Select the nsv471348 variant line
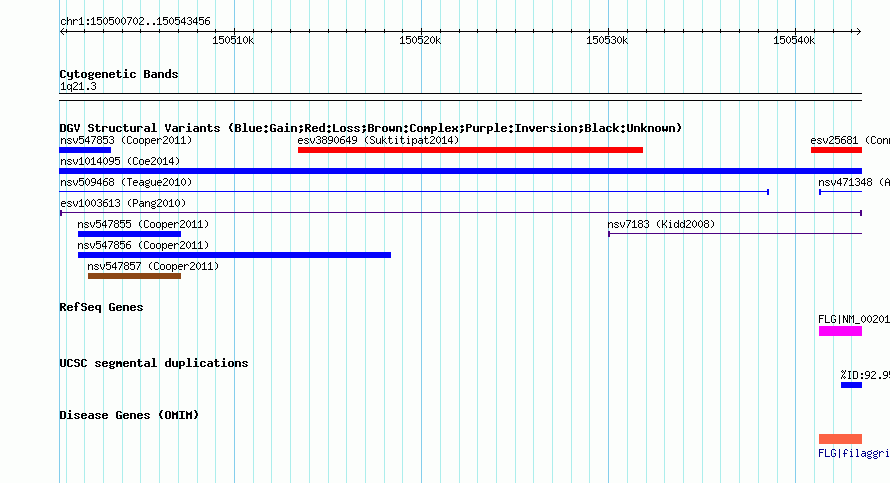This screenshot has width=890, height=483. 841,192
